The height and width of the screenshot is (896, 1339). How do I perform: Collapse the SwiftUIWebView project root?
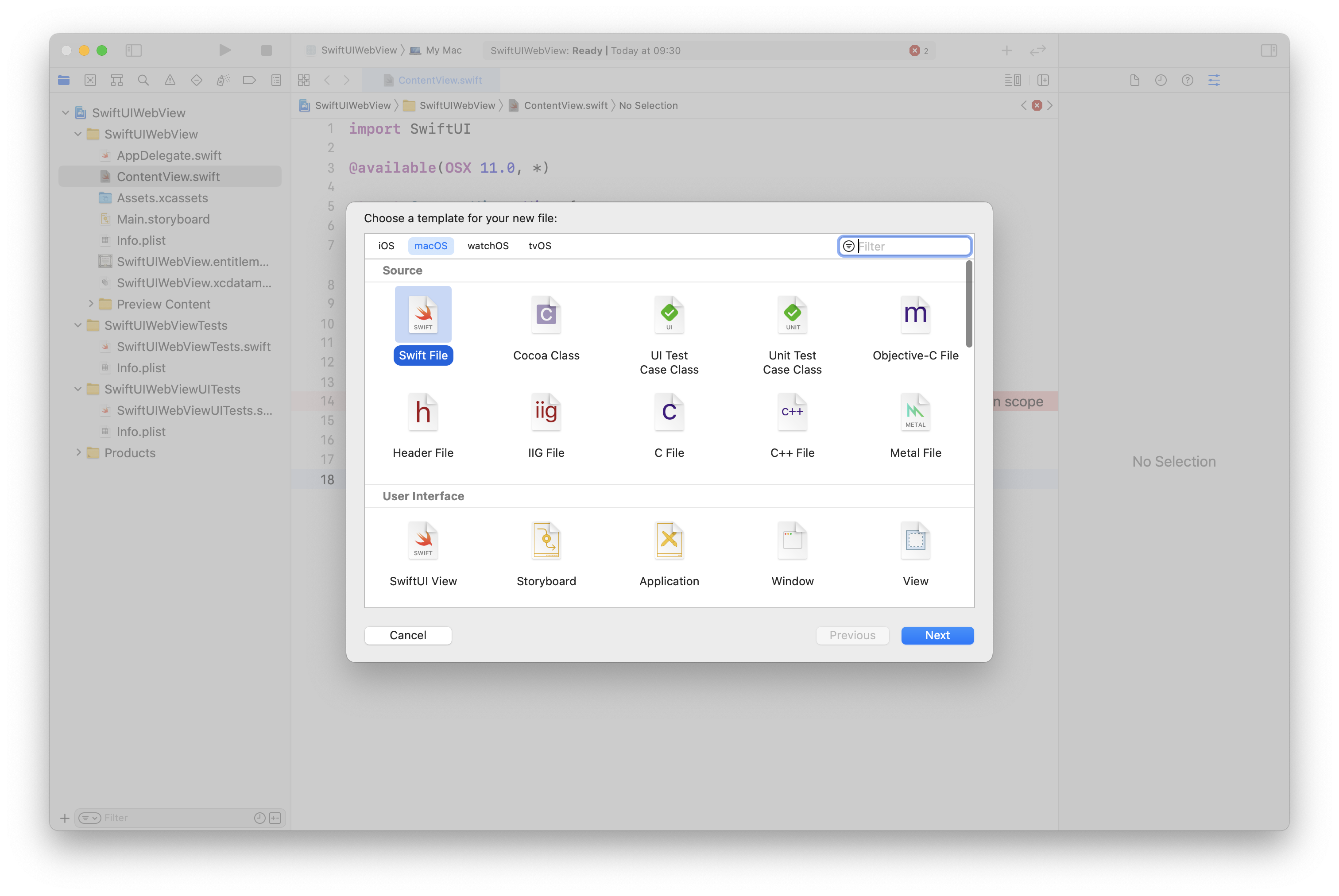(x=66, y=112)
